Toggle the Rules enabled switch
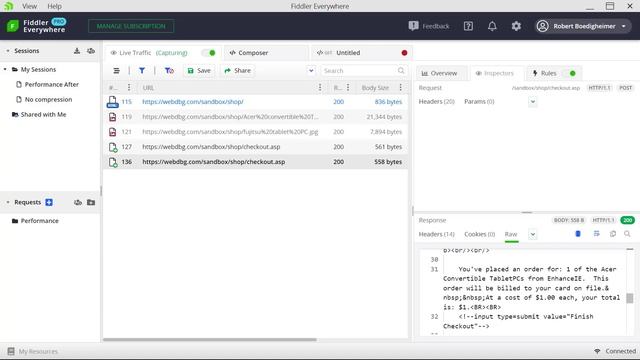 pyautogui.click(x=569, y=73)
